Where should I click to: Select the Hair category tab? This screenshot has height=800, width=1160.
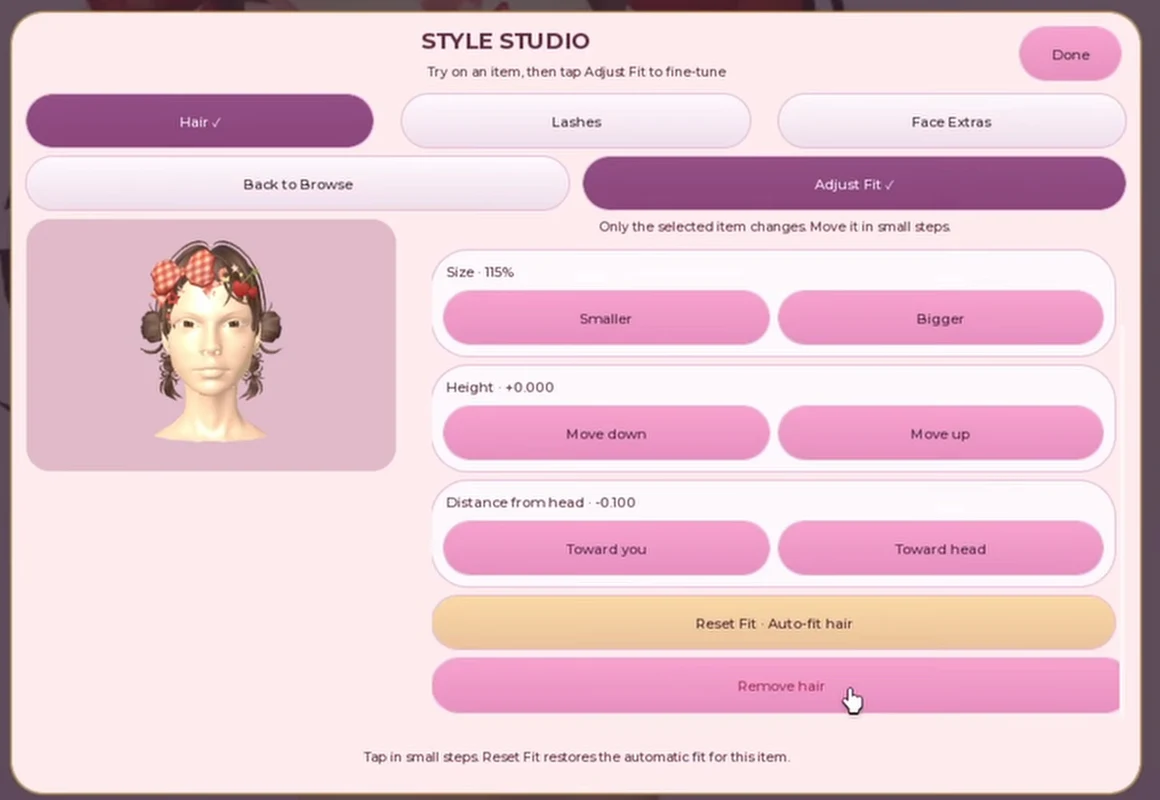coord(200,121)
